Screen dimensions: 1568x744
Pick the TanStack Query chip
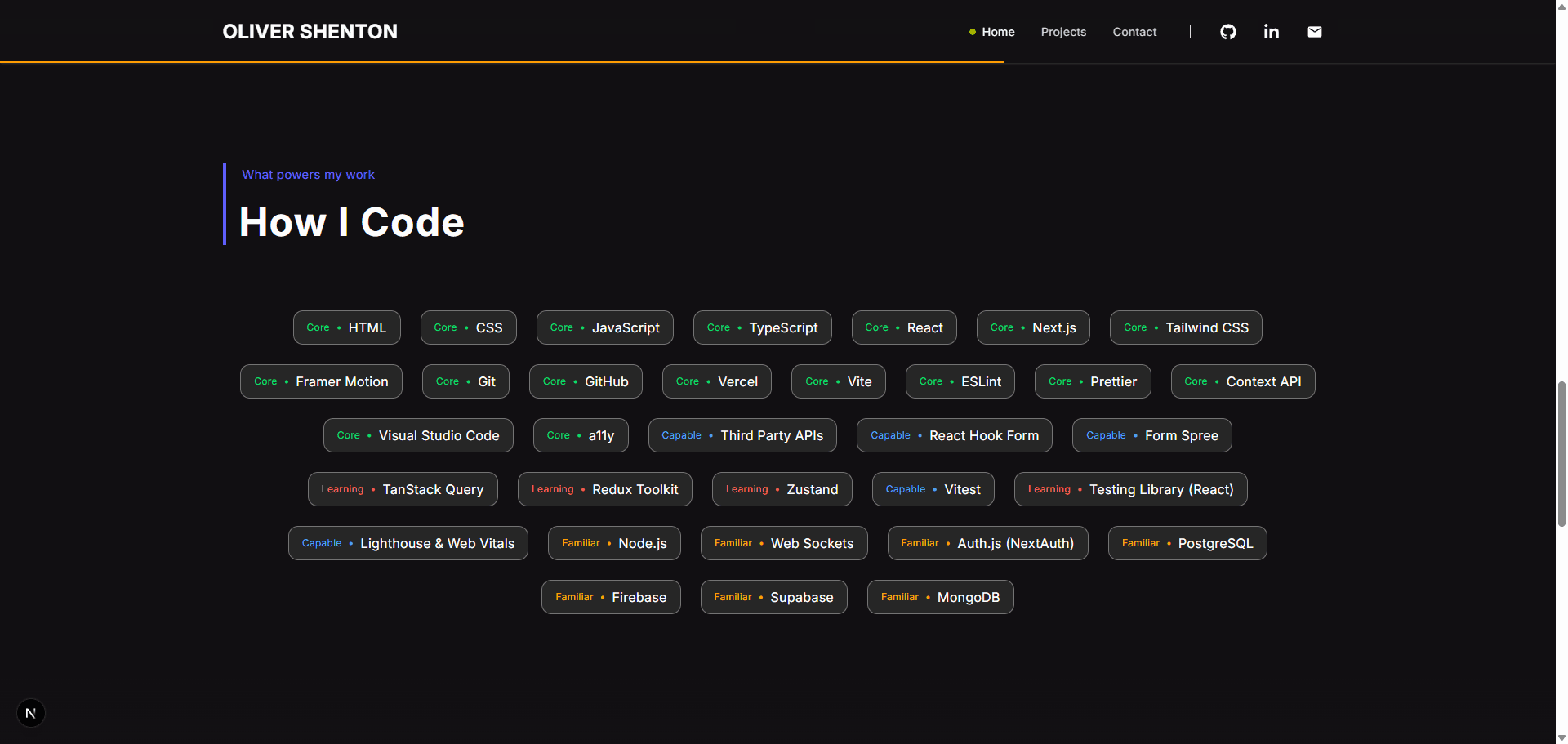click(403, 489)
